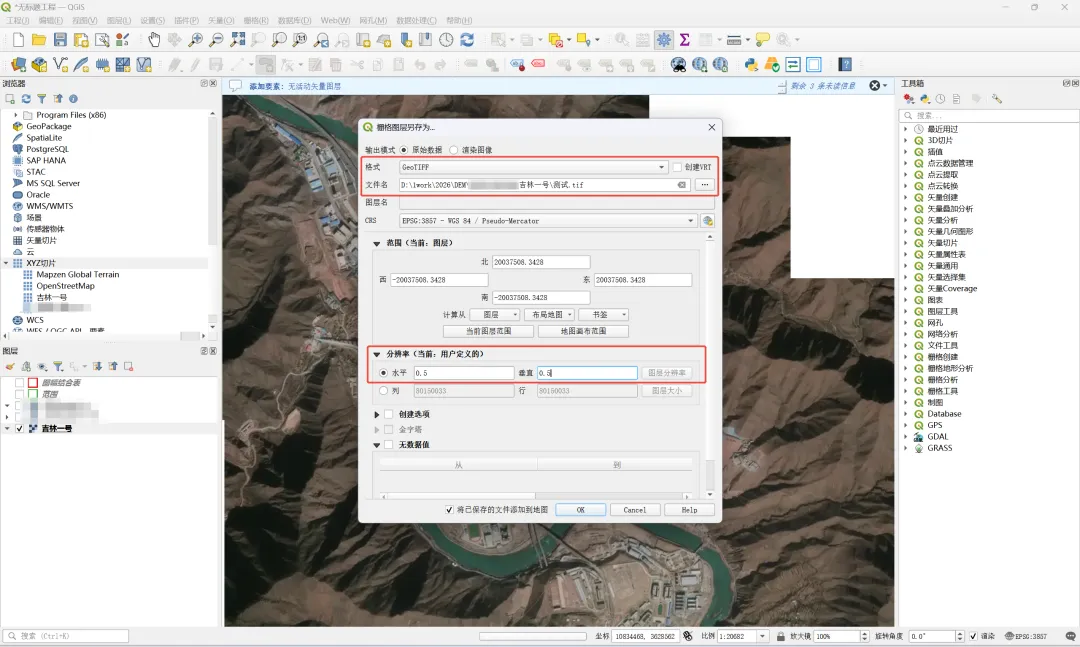Click Remove Layer icon in Layers panel

pyautogui.click(x=128, y=367)
